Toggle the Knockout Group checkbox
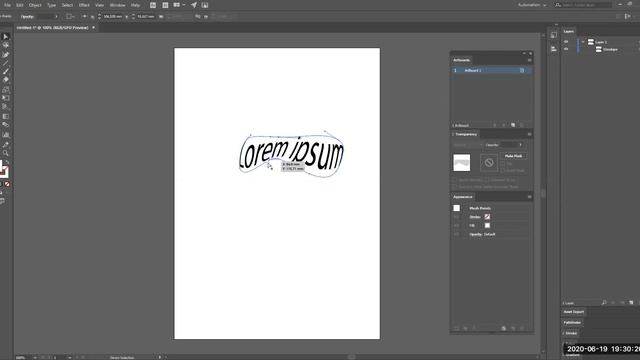The image size is (640, 360). [487, 180]
